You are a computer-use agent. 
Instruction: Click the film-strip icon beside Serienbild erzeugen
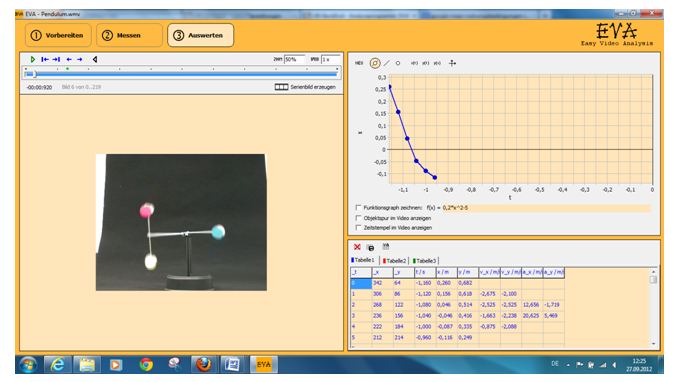pyautogui.click(x=281, y=87)
